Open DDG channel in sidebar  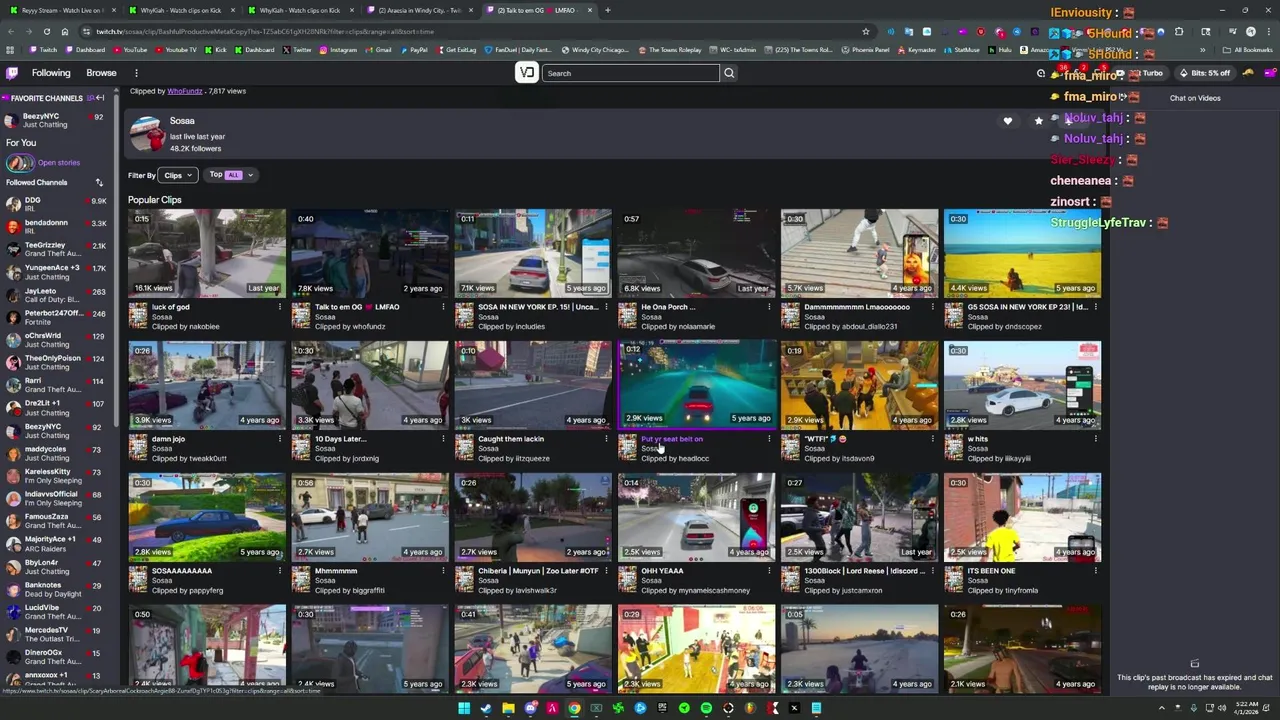[x=57, y=204]
